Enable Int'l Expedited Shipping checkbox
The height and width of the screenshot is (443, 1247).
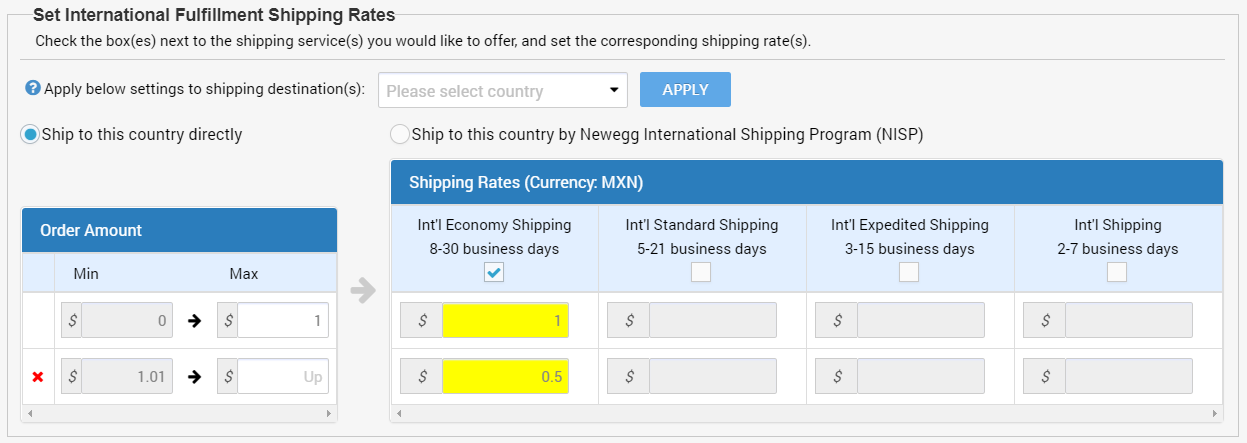(x=909, y=272)
